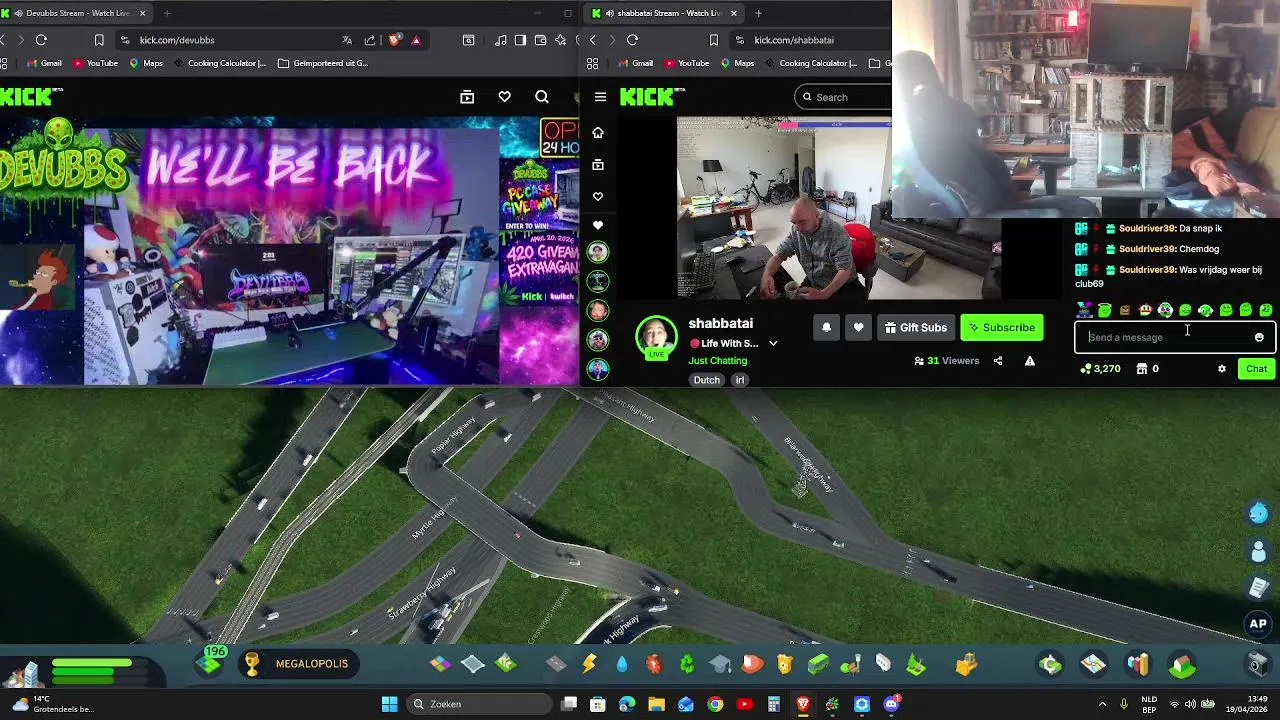Open Discord from the taskbar
The height and width of the screenshot is (720, 1280).
(x=891, y=704)
